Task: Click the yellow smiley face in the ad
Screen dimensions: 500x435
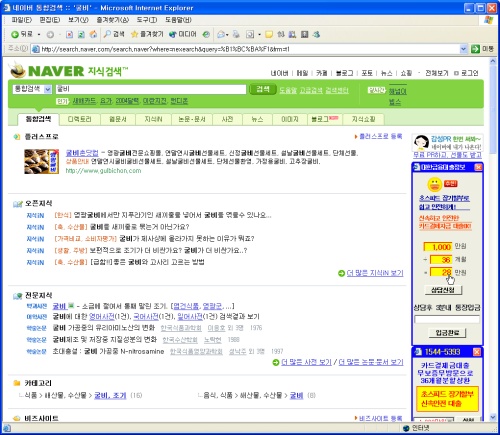Action: click(435, 184)
